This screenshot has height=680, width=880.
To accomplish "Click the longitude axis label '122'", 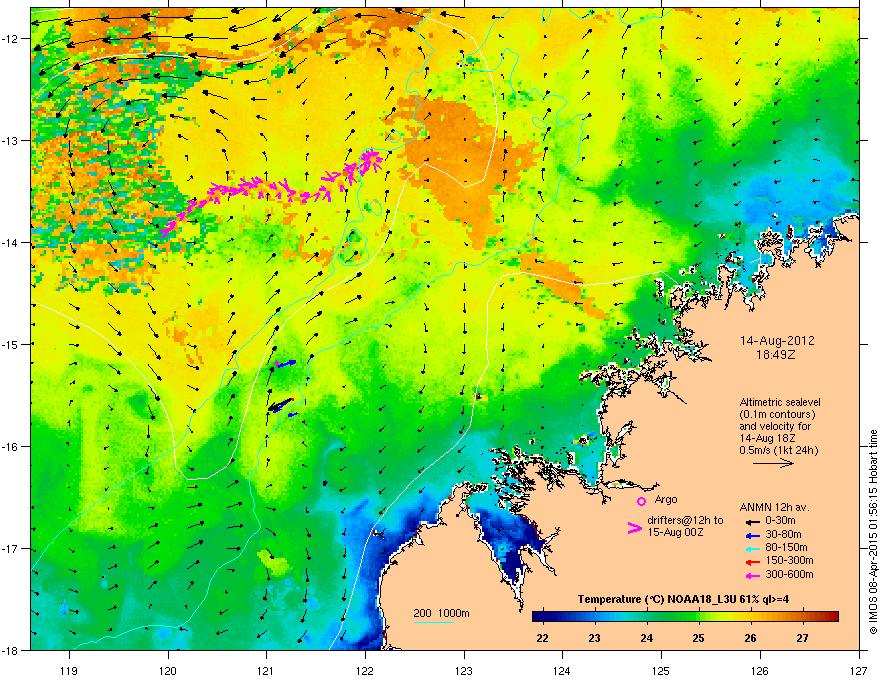I will pyautogui.click(x=365, y=670).
